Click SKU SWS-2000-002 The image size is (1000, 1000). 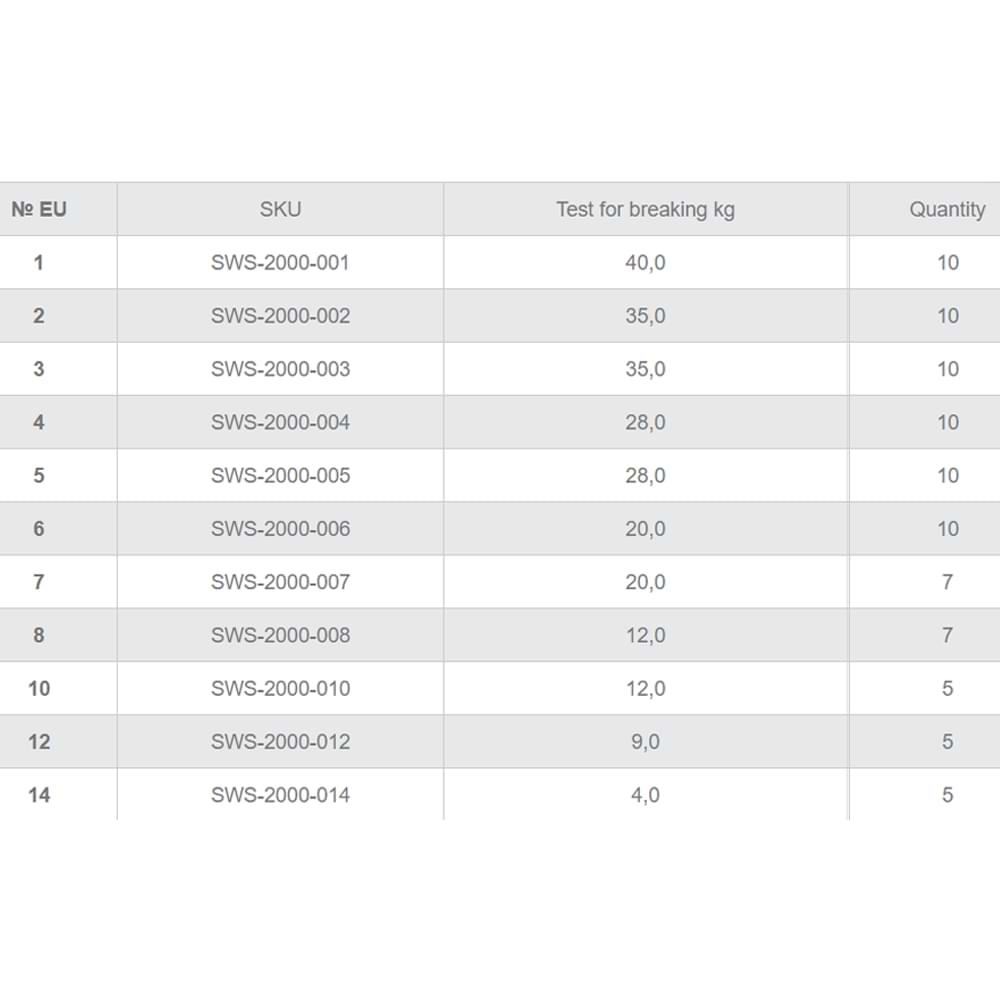point(280,316)
